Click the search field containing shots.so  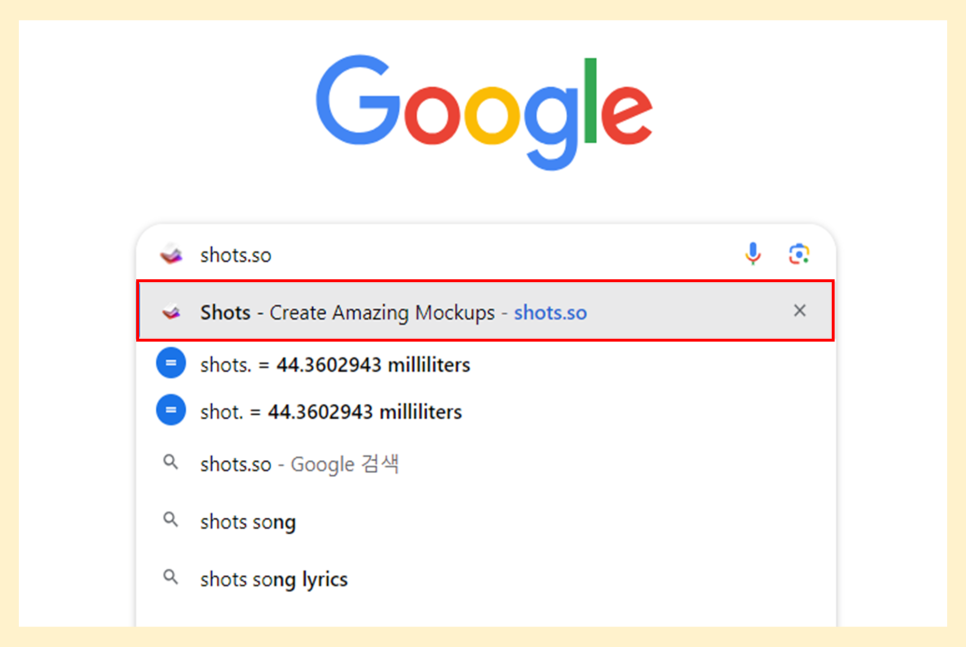(x=450, y=255)
